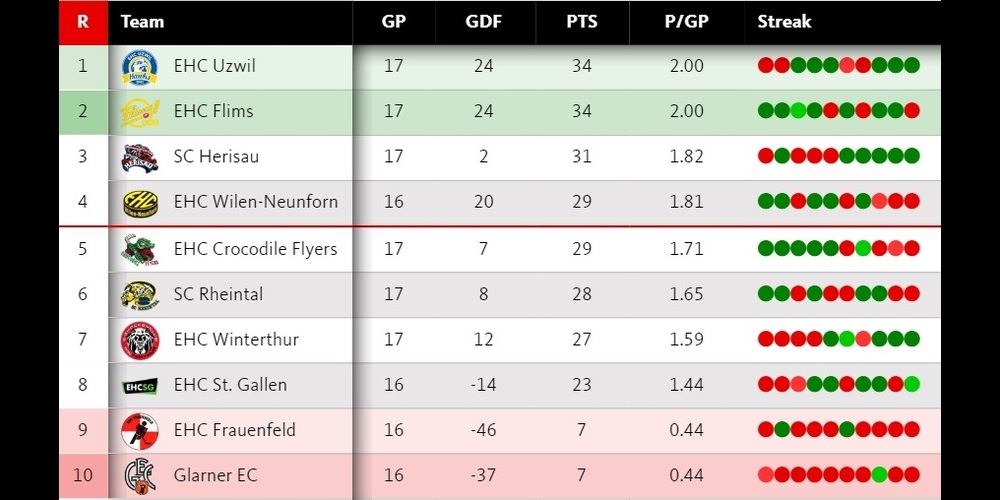Click the EHC Winterthur lion logo
Image resolution: width=1000 pixels, height=500 pixels.
[x=139, y=340]
